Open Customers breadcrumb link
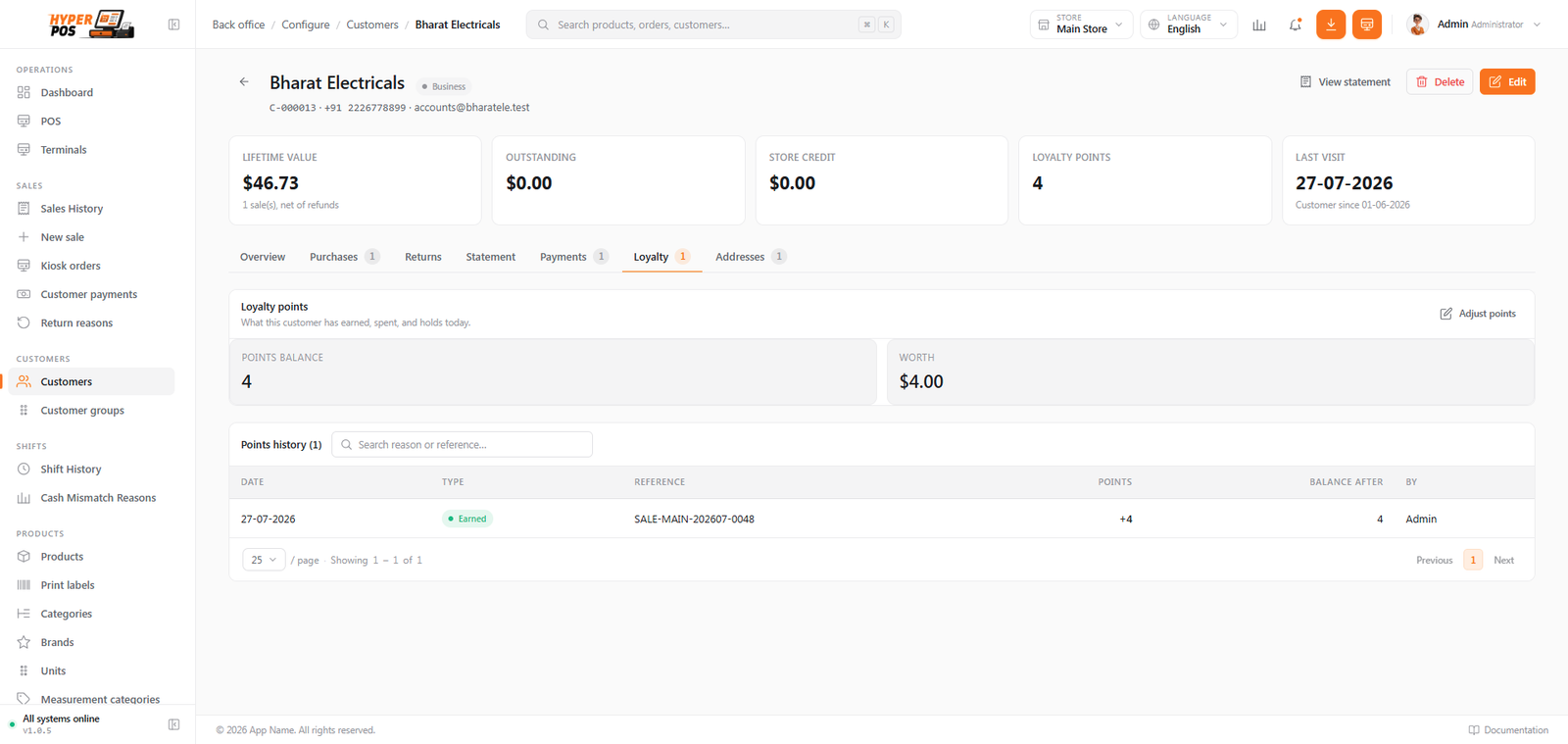This screenshot has height=744, width=1568. click(372, 25)
